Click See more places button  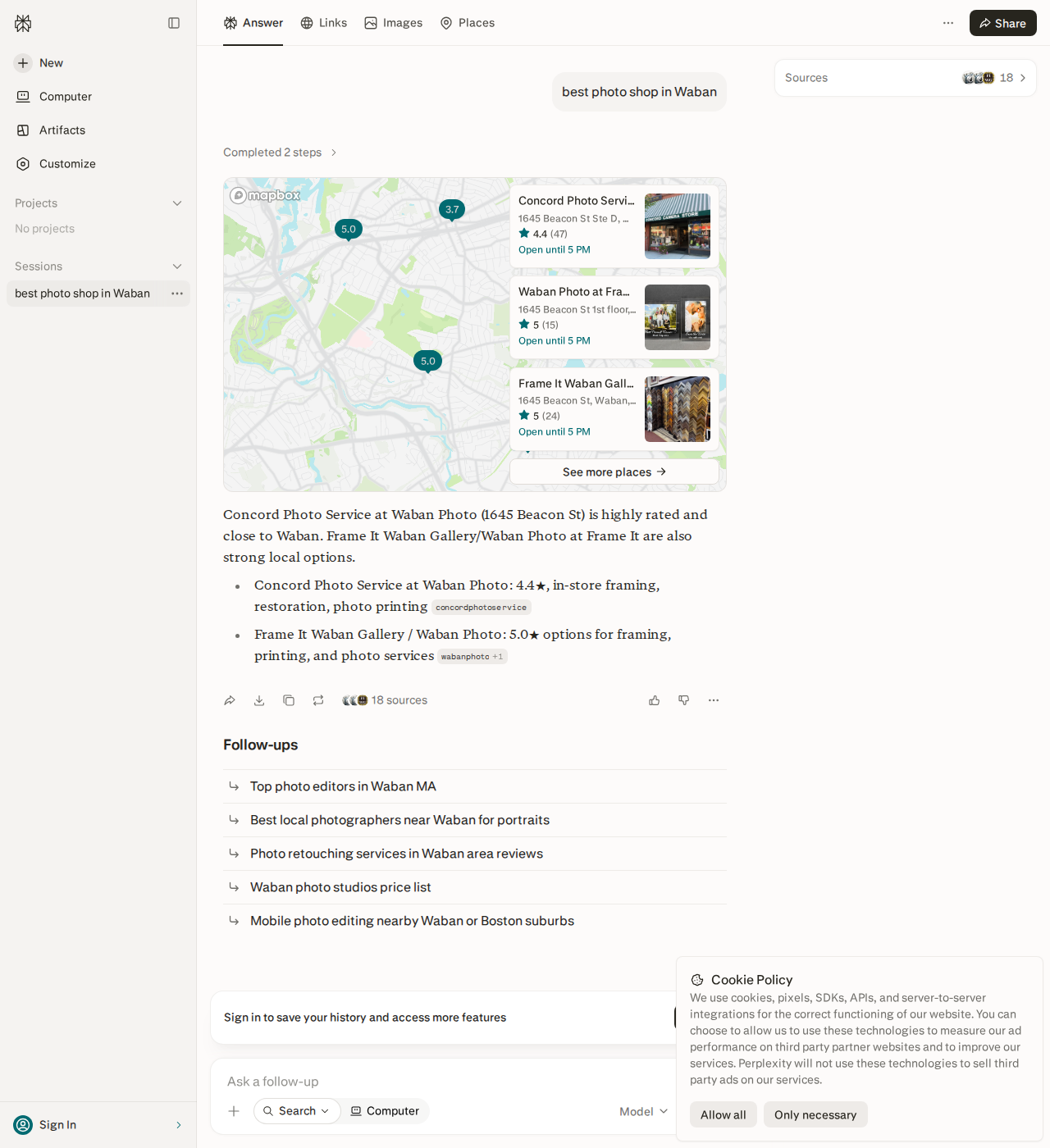pos(614,471)
